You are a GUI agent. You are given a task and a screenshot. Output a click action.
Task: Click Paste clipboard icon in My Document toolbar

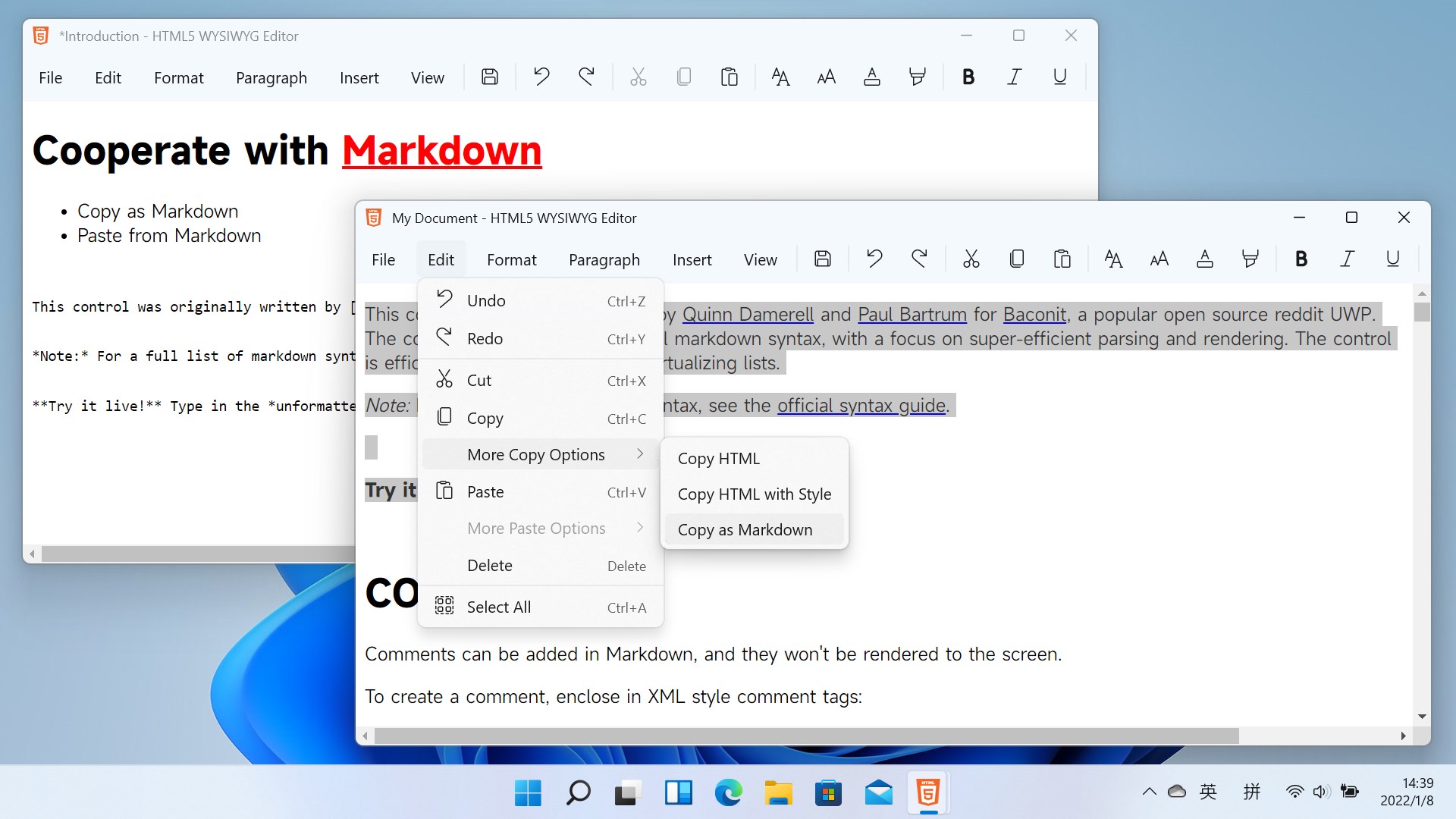1062,259
